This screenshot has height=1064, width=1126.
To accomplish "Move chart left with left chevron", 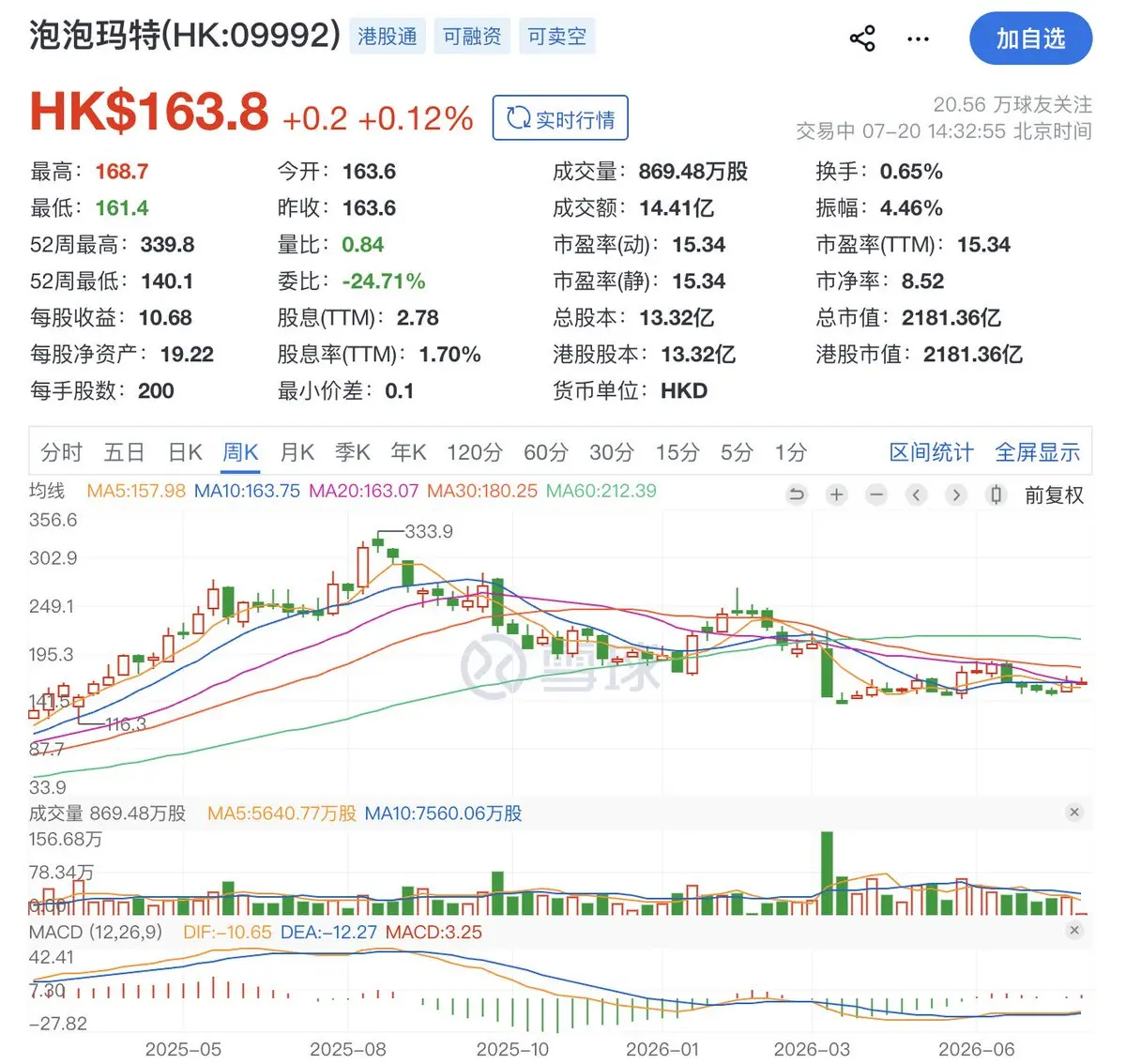I will (x=917, y=494).
